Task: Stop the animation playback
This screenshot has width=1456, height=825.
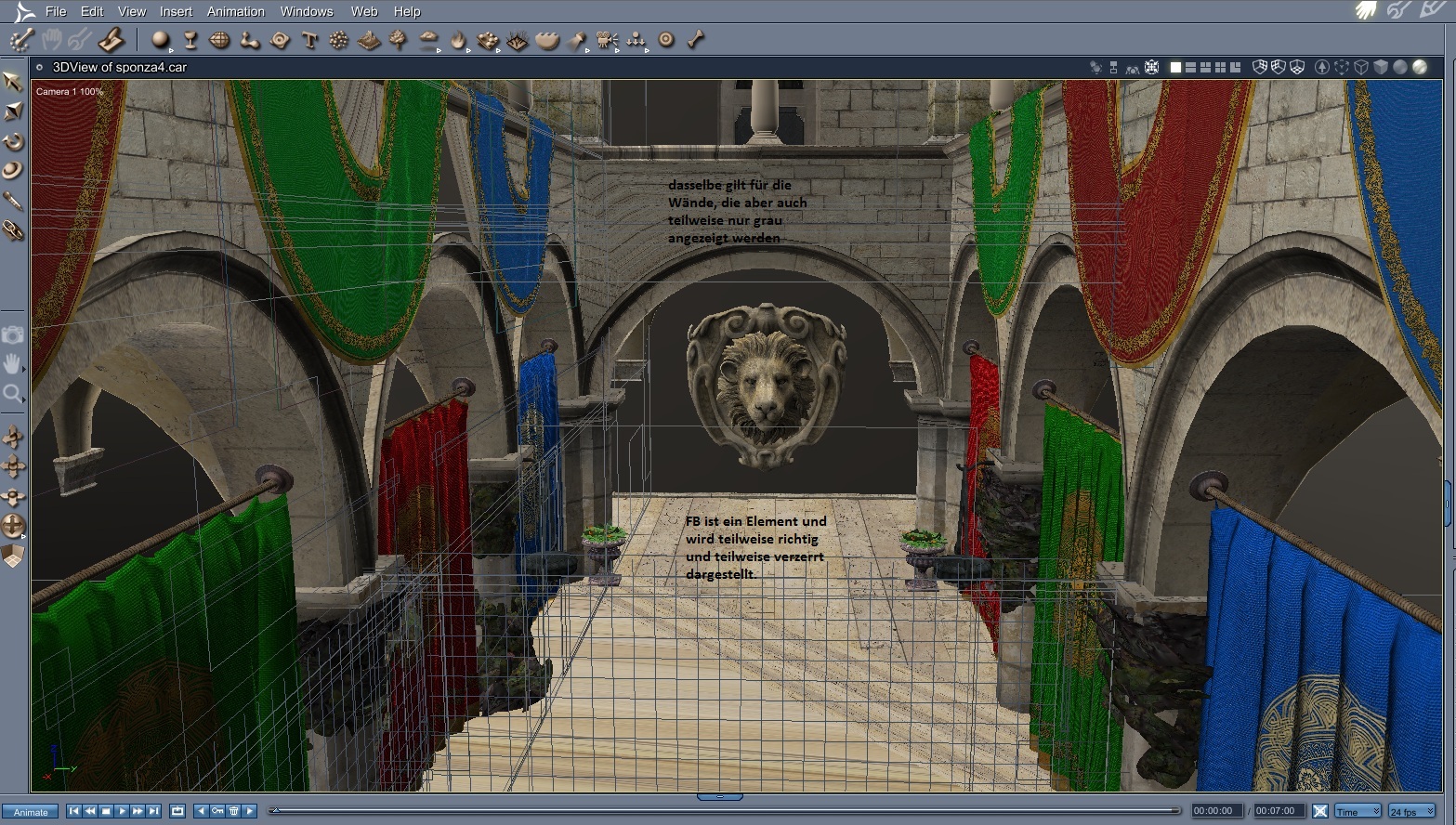Action: [x=106, y=811]
